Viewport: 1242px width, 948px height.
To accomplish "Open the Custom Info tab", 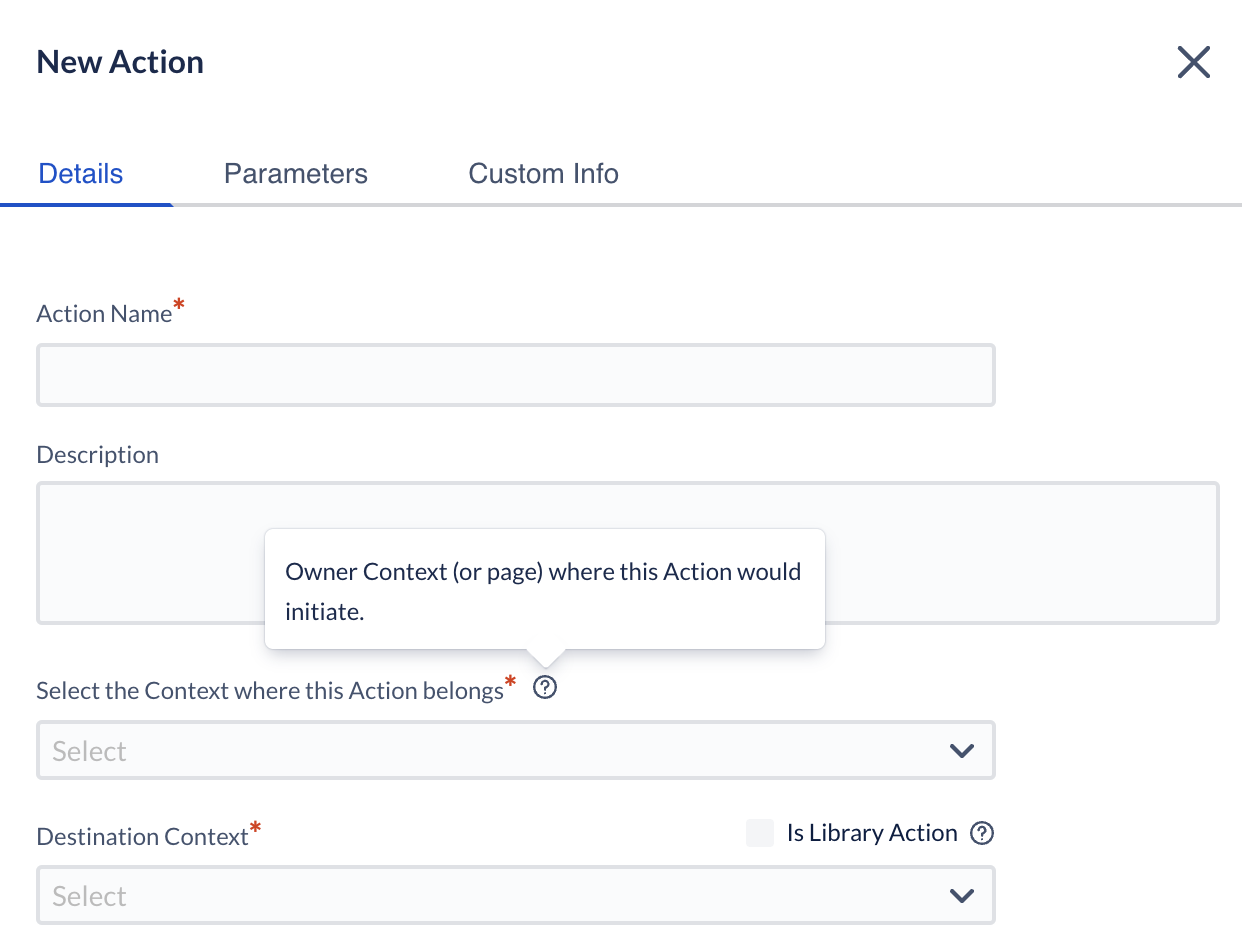I will [544, 174].
